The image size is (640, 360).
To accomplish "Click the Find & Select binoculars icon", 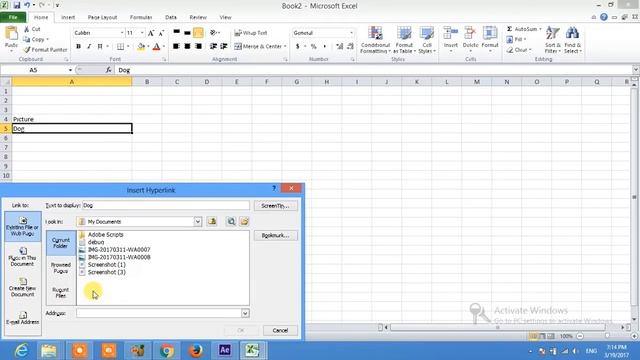I will coord(572,33).
